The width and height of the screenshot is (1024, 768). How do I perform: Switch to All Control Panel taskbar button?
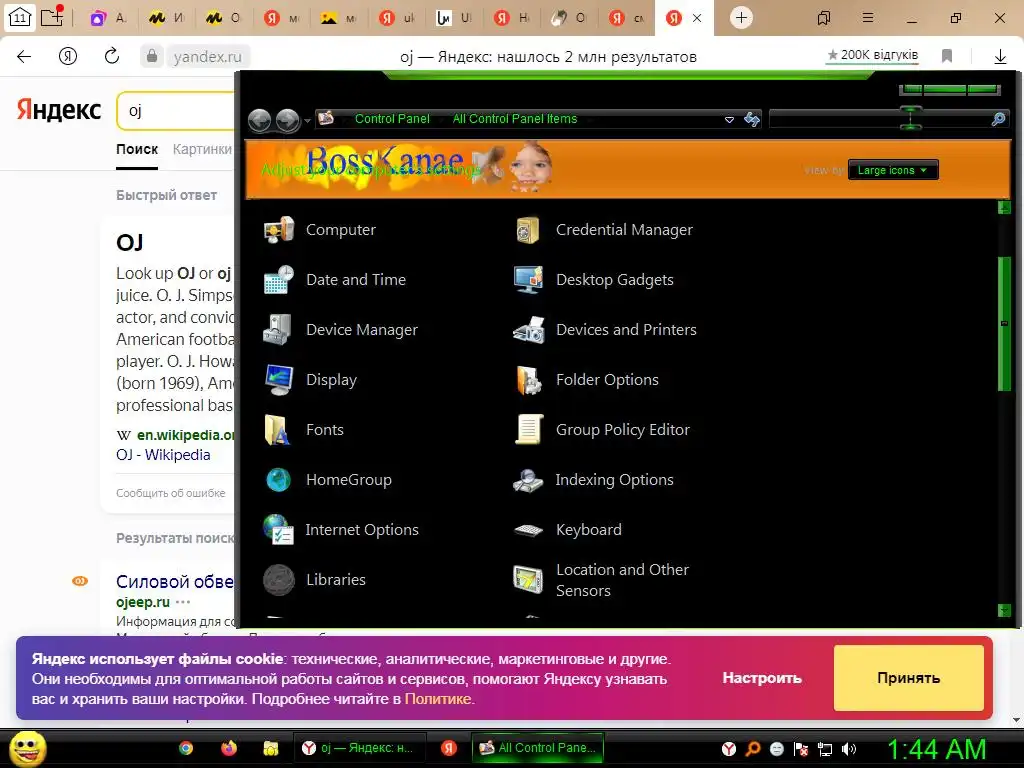[x=537, y=748]
